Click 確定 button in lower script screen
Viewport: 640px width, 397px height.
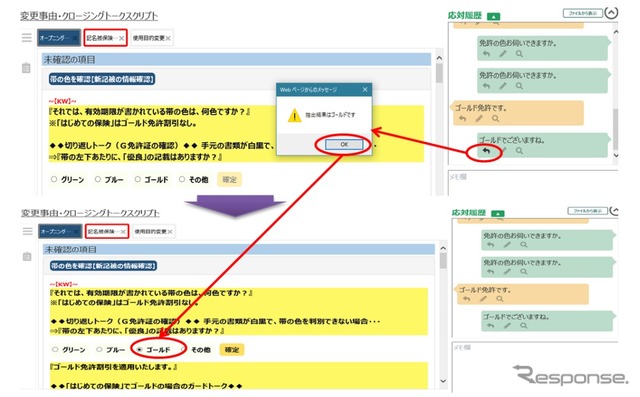click(232, 350)
